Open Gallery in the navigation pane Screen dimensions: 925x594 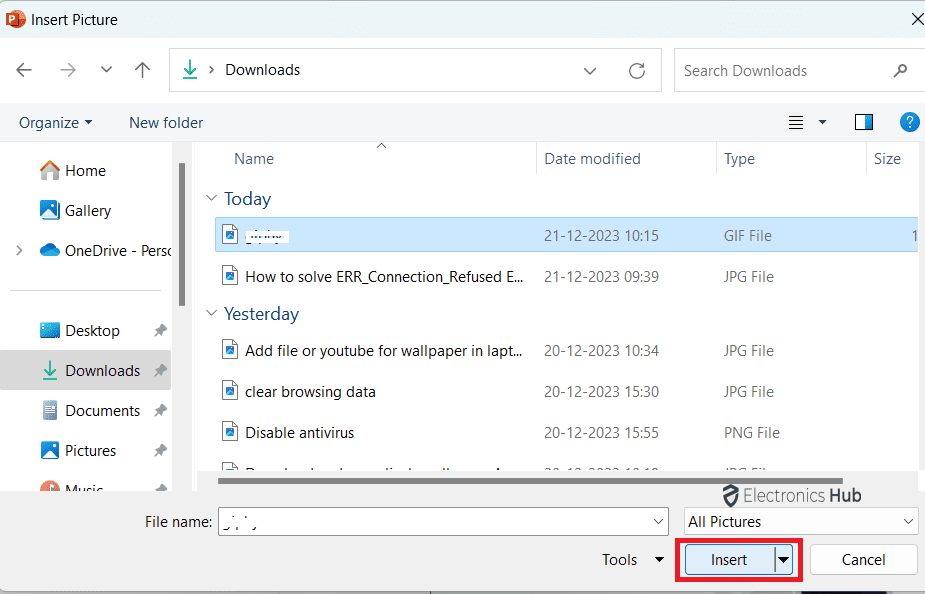87,211
